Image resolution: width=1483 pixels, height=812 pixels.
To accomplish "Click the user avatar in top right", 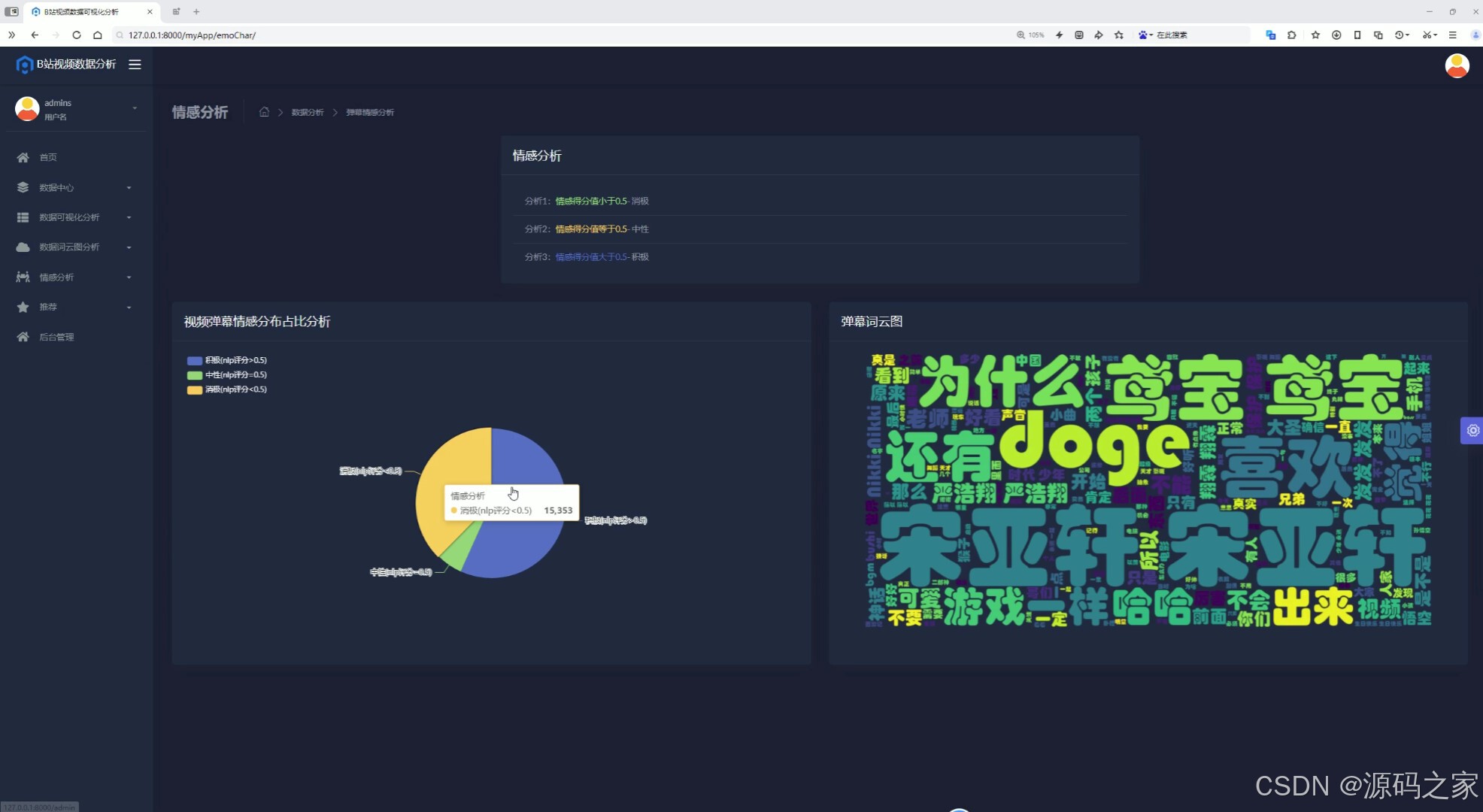I will pos(1457,65).
